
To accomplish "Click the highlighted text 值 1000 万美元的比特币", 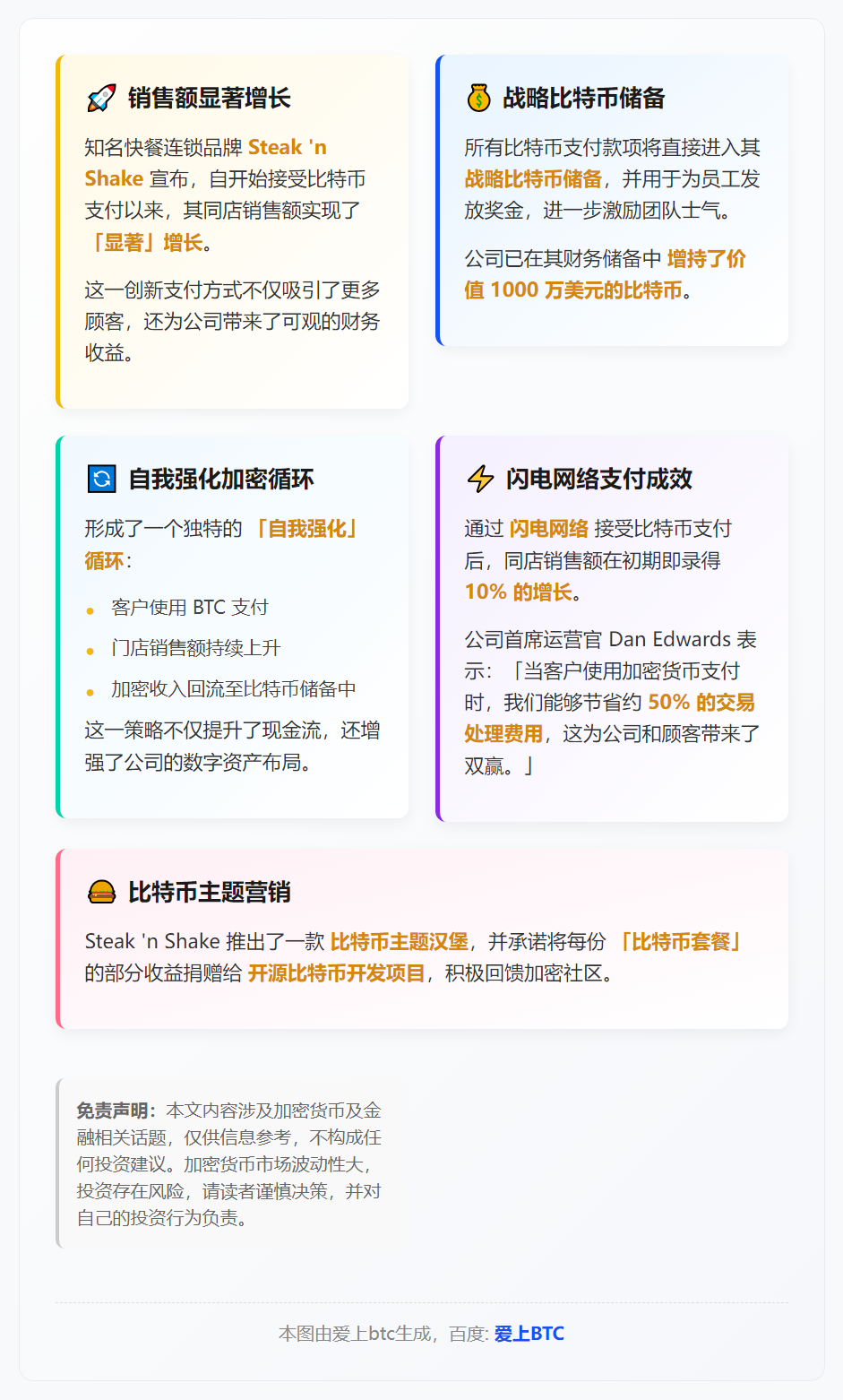I will tap(573, 290).
